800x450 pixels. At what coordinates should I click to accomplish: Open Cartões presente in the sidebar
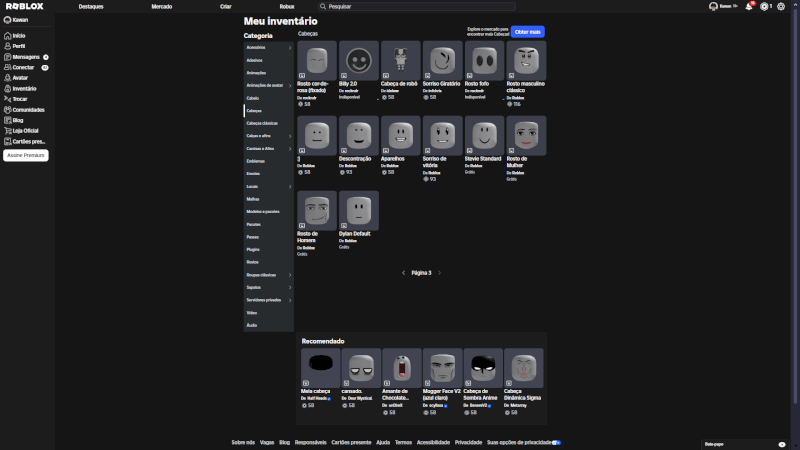click(x=25, y=141)
